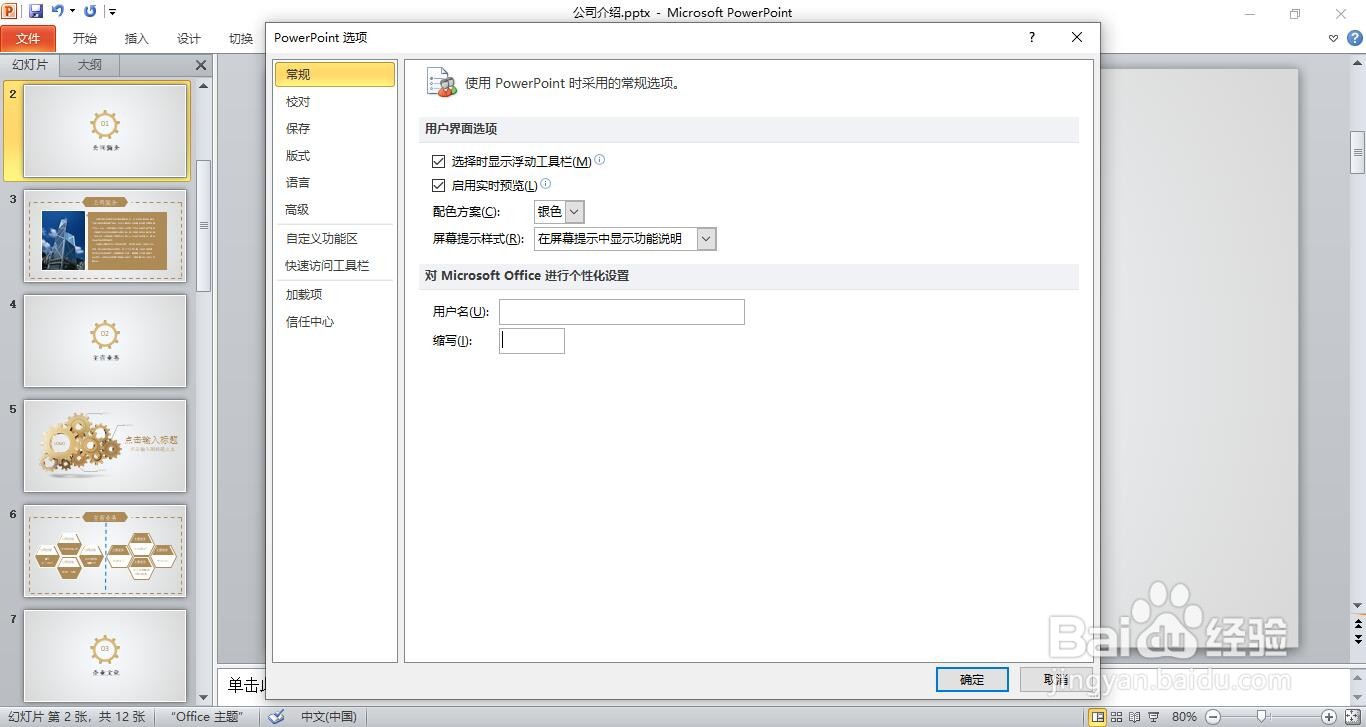Select 加载项 in options list

(335, 294)
